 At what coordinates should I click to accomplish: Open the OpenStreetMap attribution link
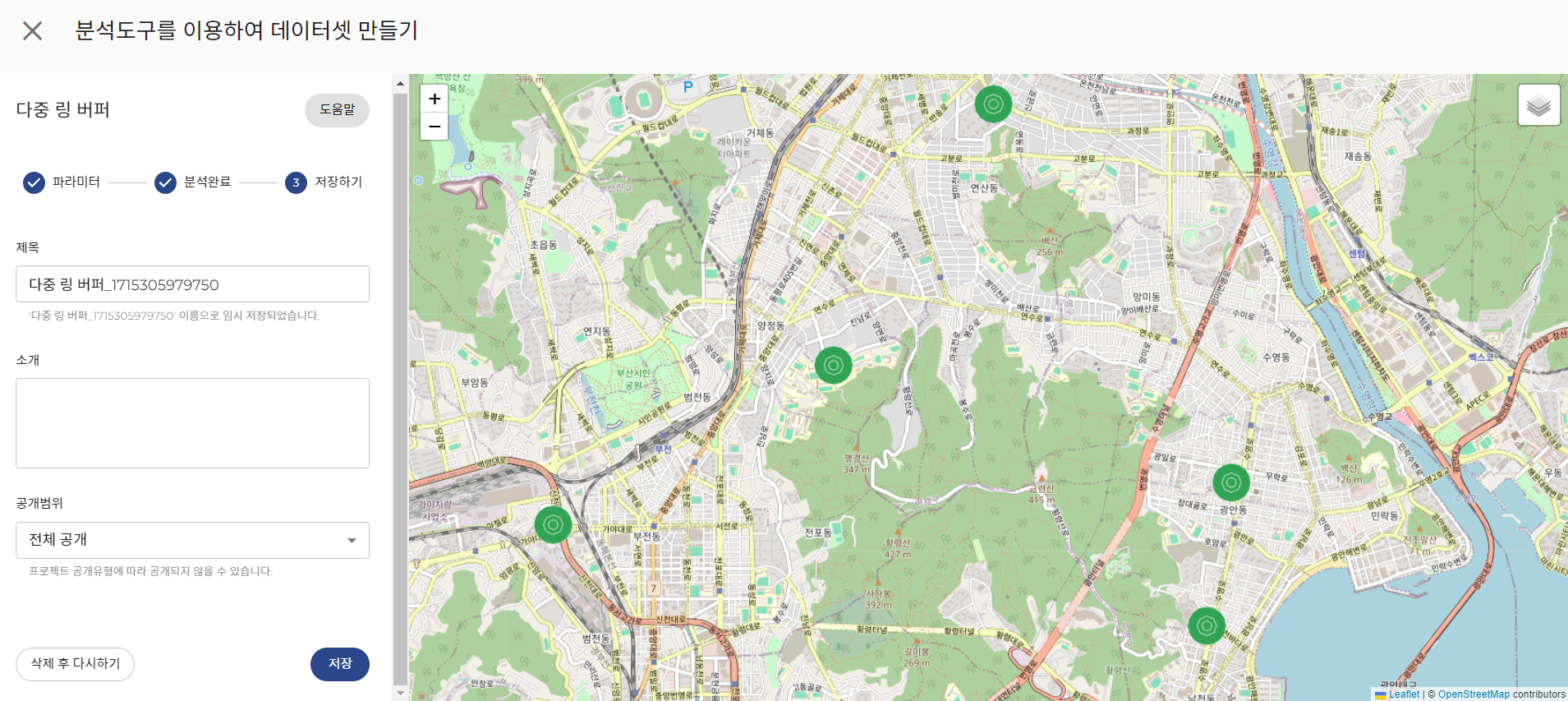tap(1473, 694)
